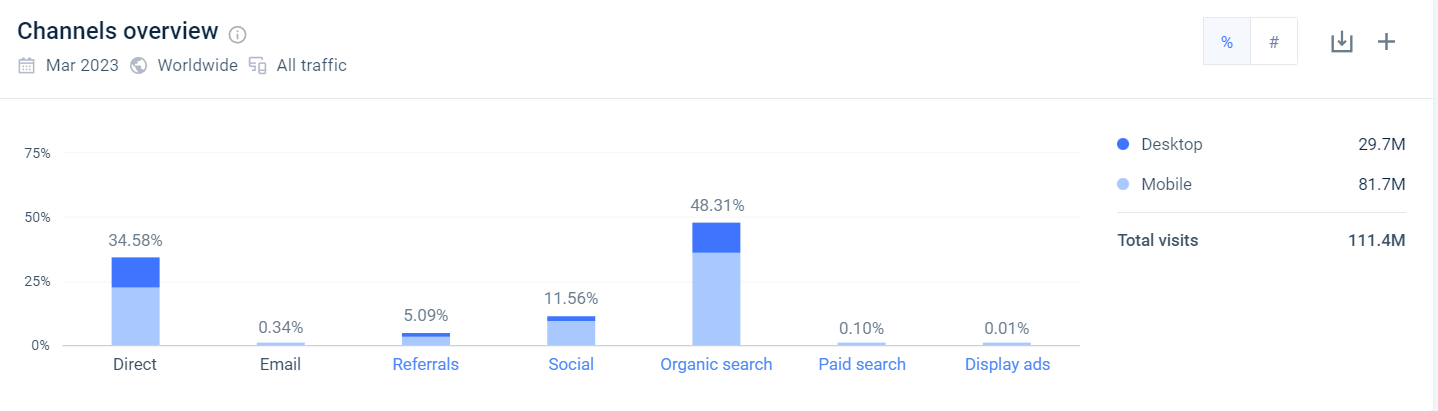
Task: Open the Display ads channel link
Action: [1007, 364]
